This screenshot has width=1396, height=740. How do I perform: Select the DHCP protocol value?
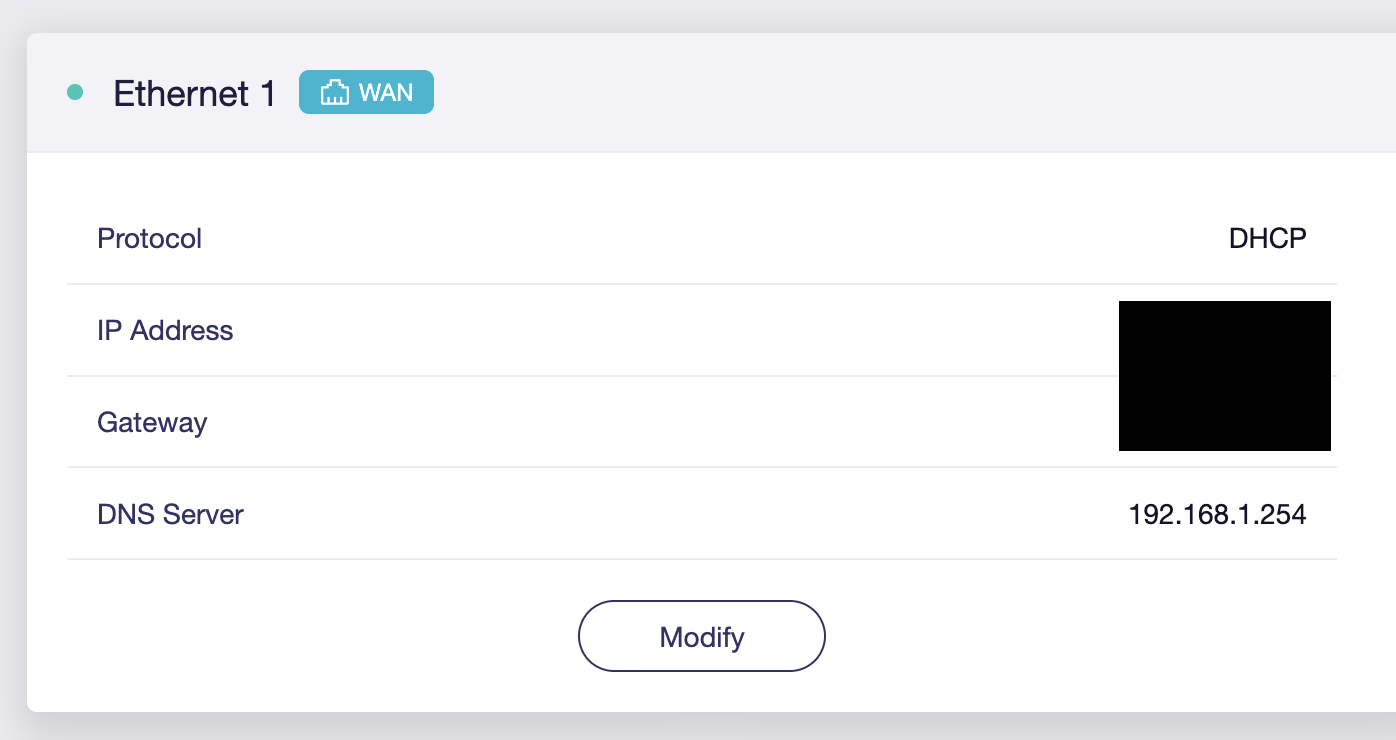(x=1267, y=239)
